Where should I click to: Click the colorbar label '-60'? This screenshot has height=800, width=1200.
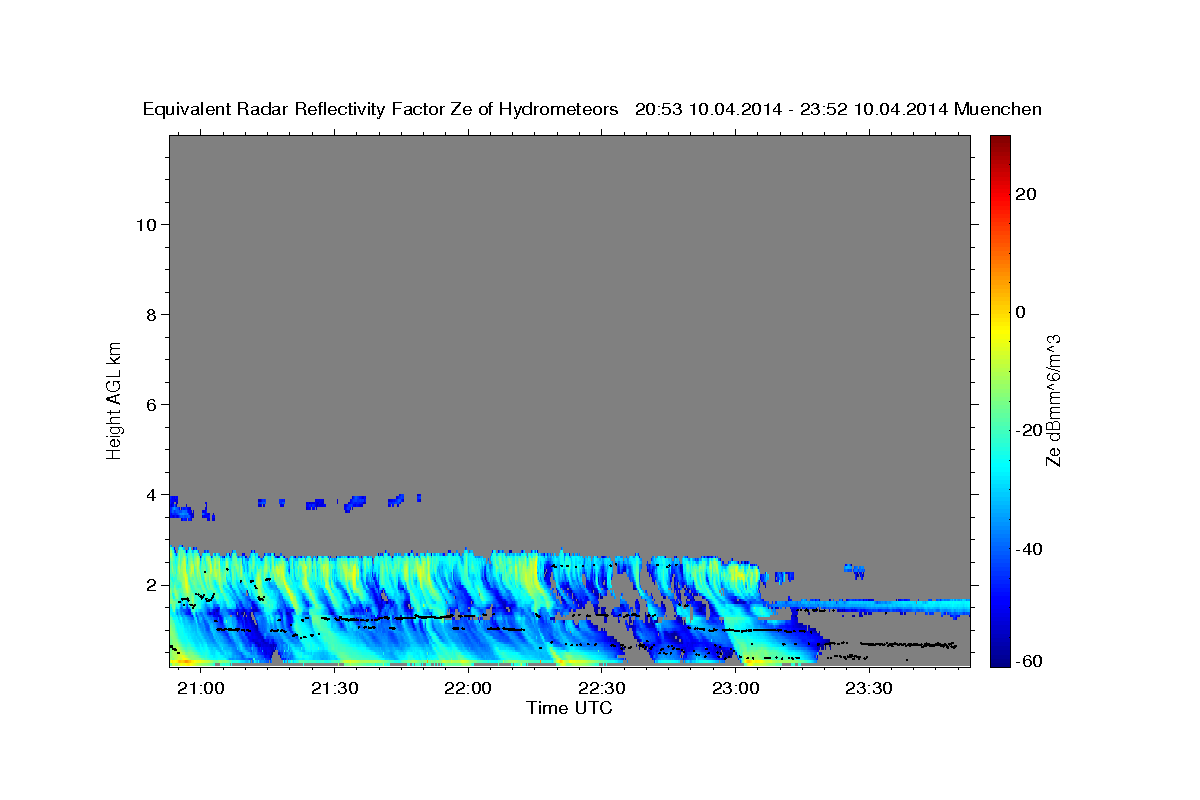[1029, 661]
